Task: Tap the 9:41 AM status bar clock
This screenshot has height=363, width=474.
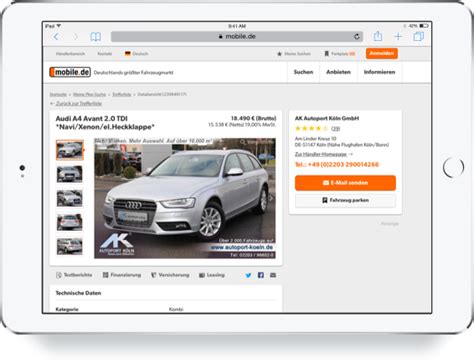Action: pyautogui.click(x=237, y=26)
